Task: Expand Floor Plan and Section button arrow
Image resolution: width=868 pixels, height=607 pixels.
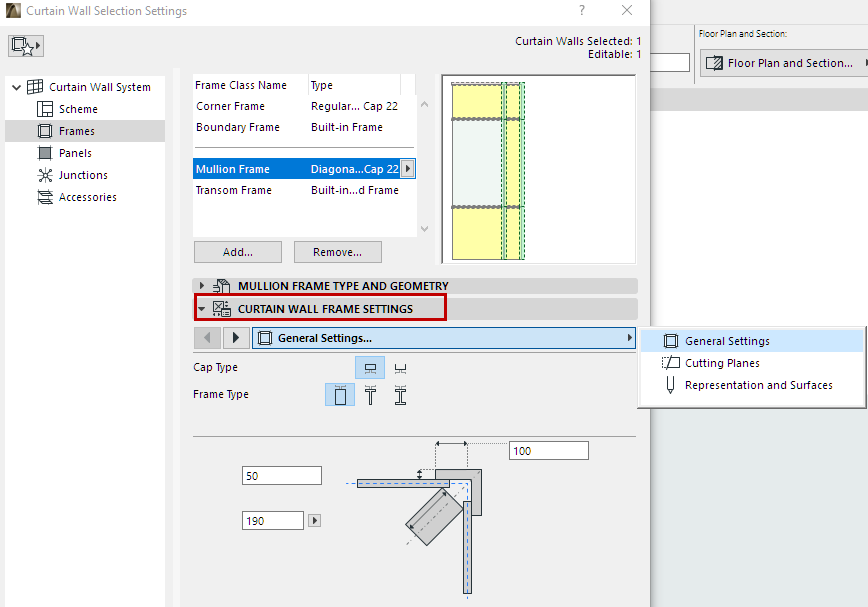Action: tap(865, 63)
